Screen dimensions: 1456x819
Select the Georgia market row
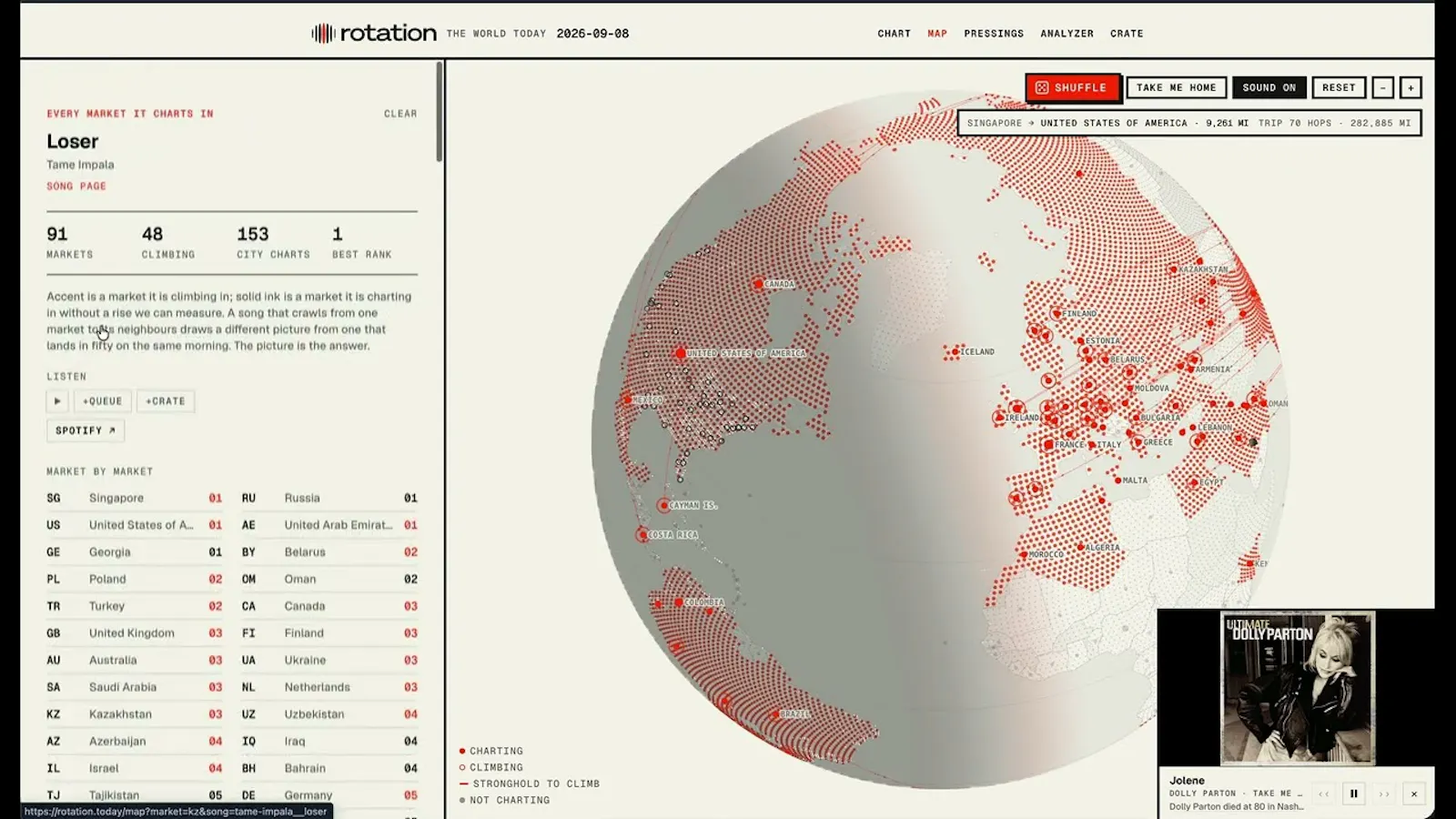click(135, 551)
